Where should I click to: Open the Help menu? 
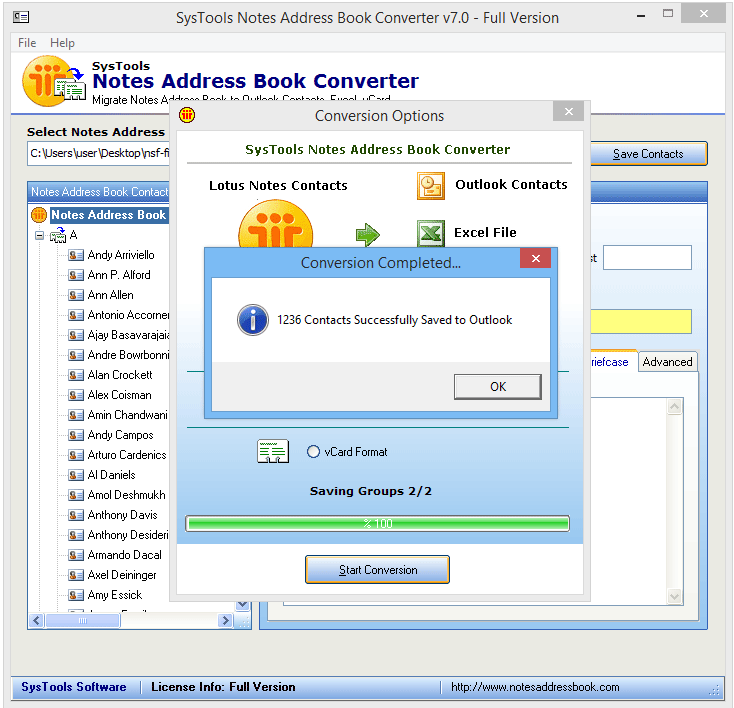click(x=62, y=43)
